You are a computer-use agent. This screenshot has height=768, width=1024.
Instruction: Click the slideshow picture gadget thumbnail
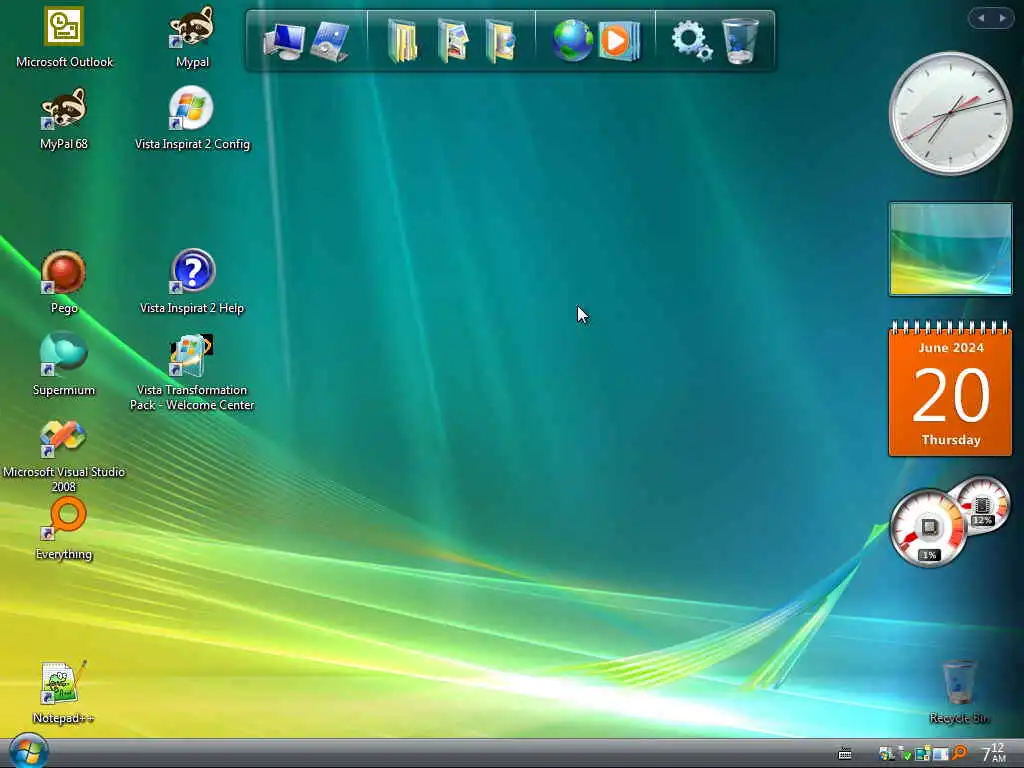click(x=950, y=249)
